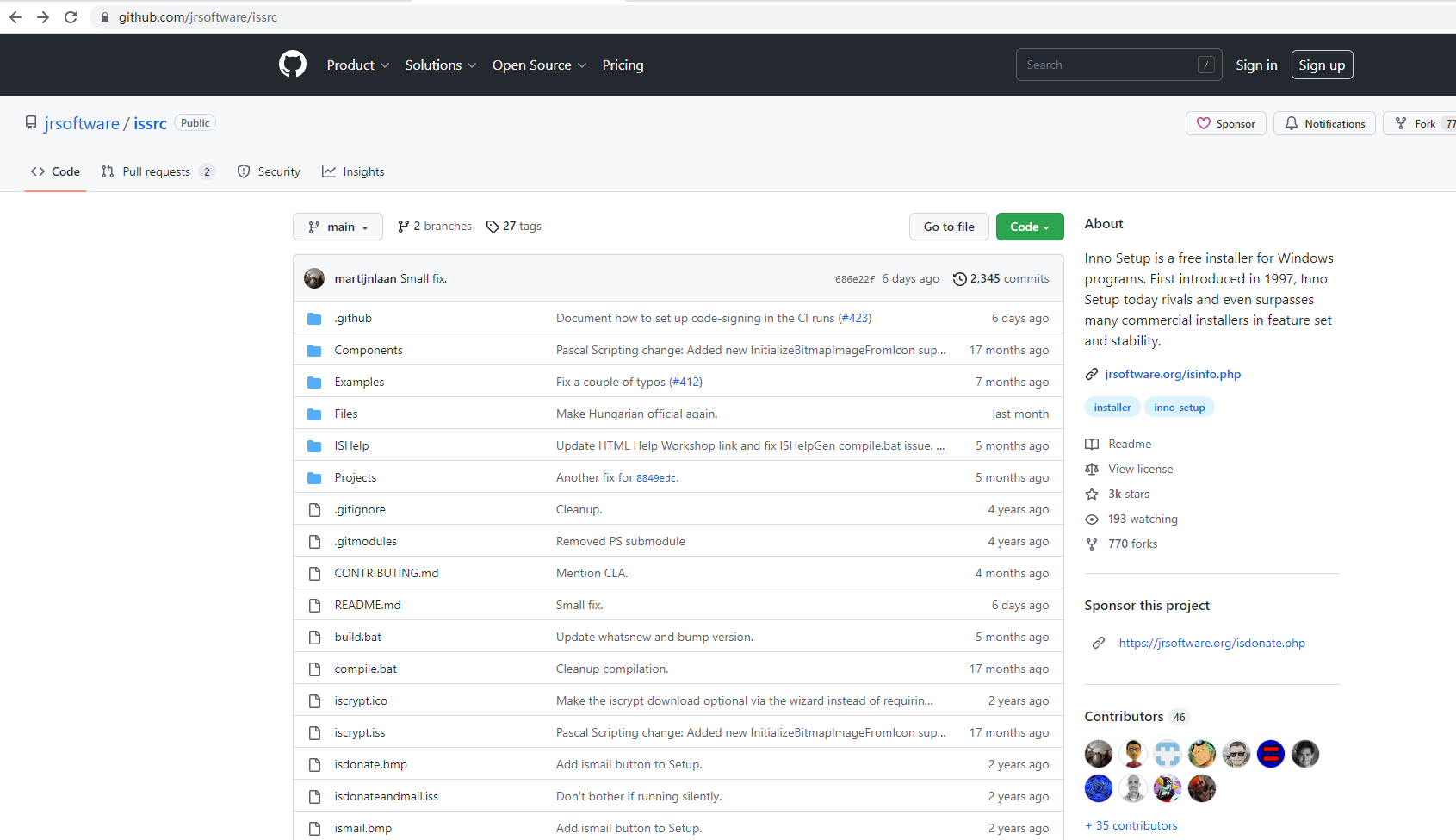Open the .gitmodules file
The image size is (1456, 840).
click(366, 541)
